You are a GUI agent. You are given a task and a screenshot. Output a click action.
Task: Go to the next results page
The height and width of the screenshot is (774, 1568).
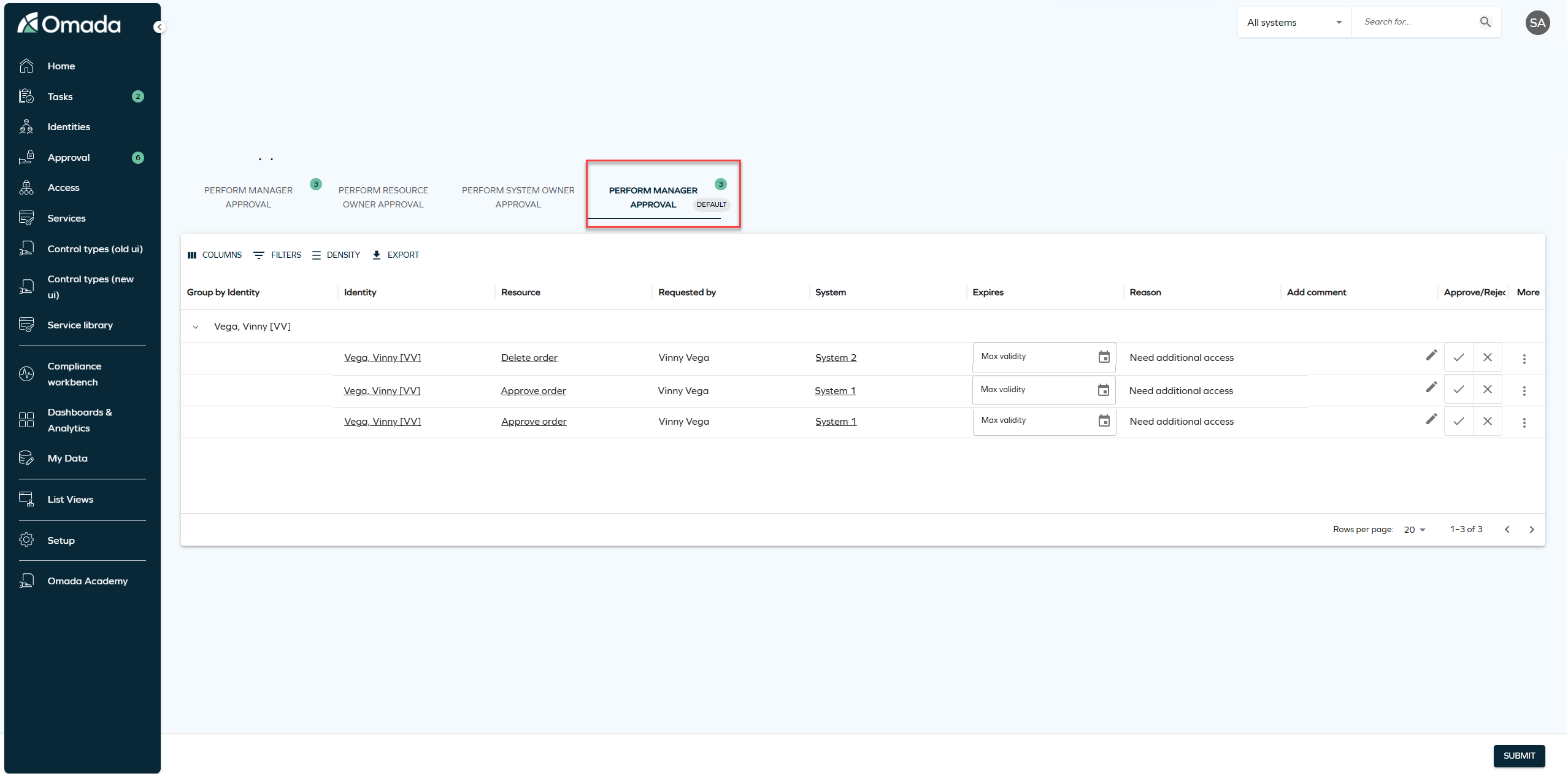(x=1532, y=529)
